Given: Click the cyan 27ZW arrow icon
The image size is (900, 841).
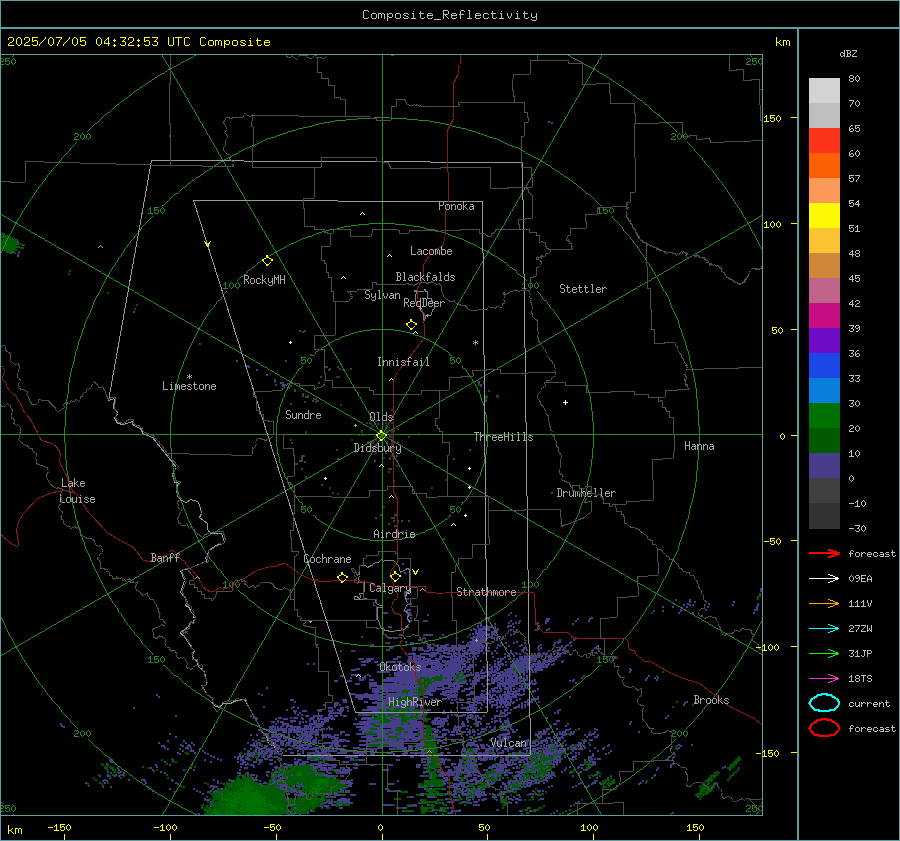Looking at the screenshot, I should tap(824, 629).
